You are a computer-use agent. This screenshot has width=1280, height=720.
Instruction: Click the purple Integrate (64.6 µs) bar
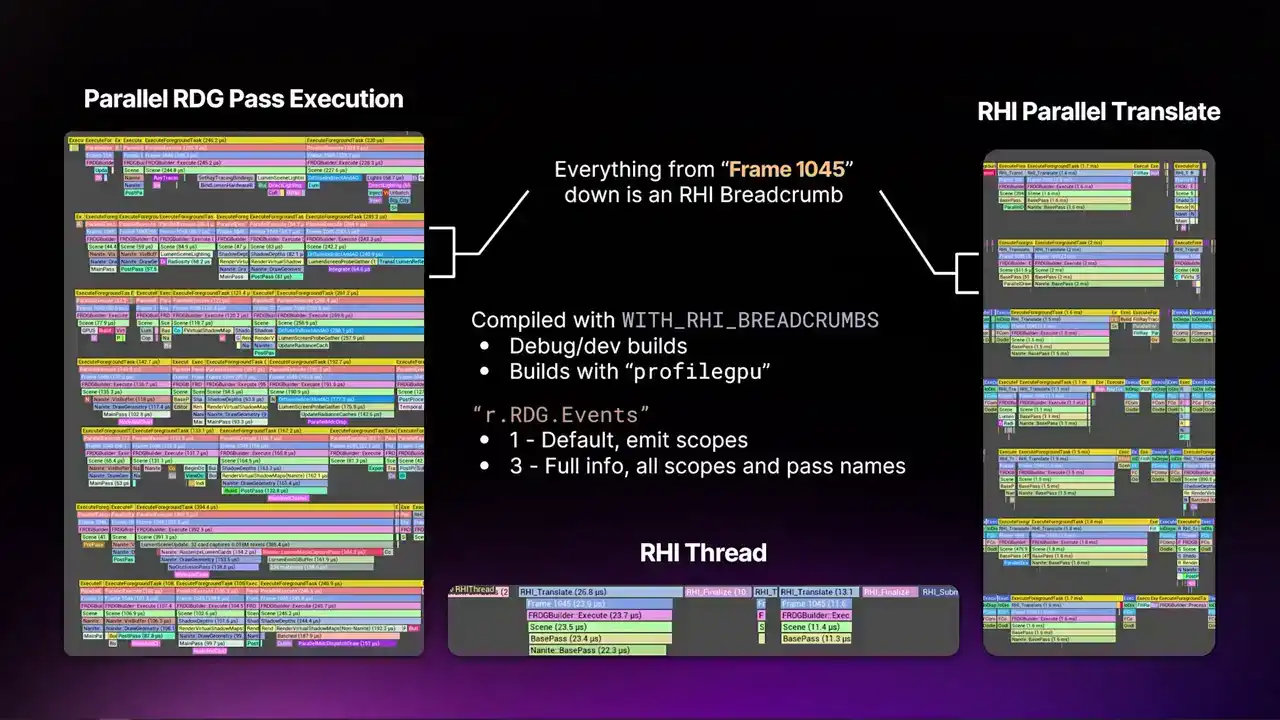pyautogui.click(x=348, y=267)
